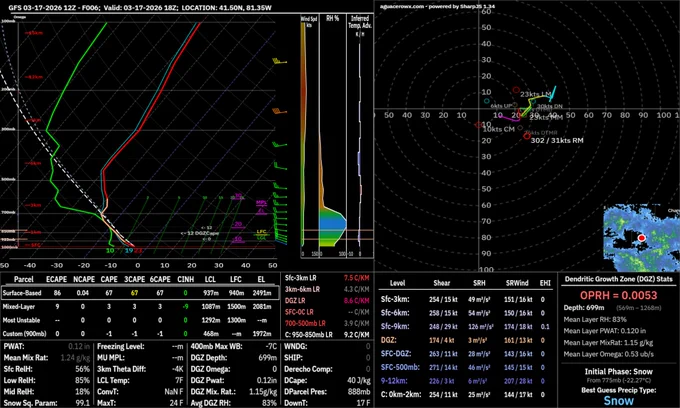
Task: Open the radar map thumbnail with red dot
Action: coord(641,238)
